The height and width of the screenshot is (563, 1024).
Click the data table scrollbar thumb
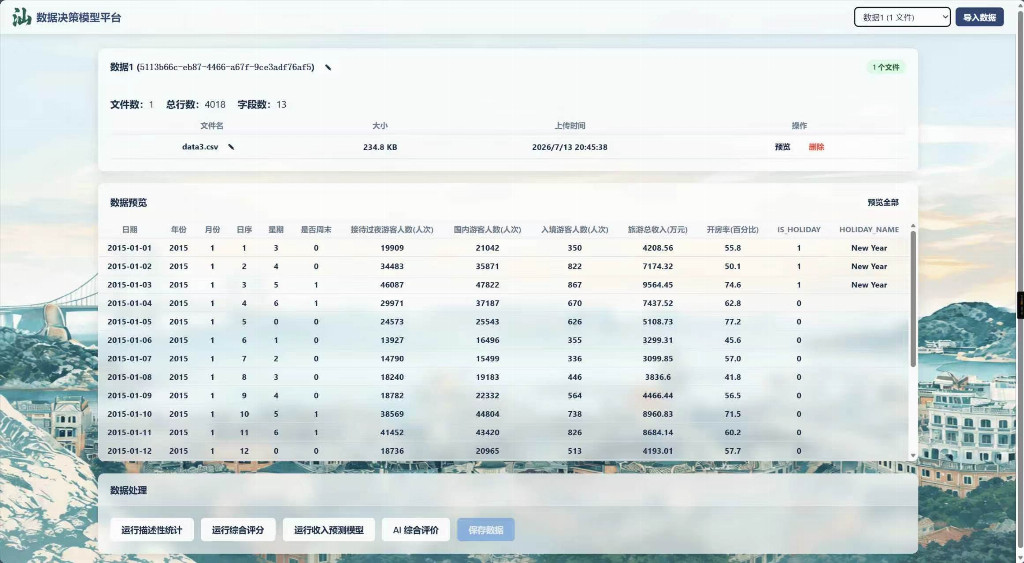tap(912, 298)
